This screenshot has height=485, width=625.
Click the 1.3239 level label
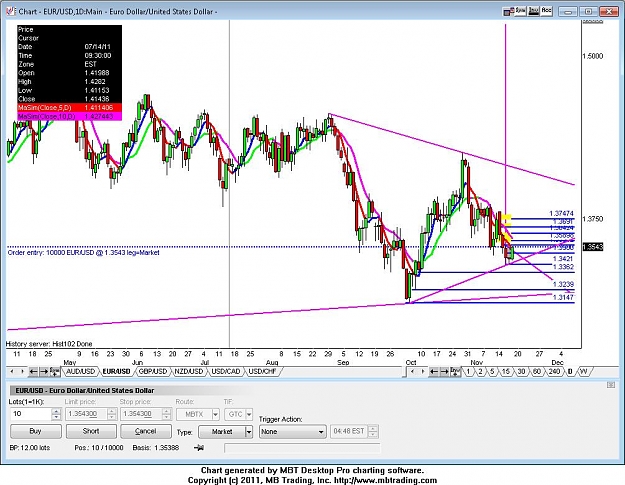click(x=563, y=284)
